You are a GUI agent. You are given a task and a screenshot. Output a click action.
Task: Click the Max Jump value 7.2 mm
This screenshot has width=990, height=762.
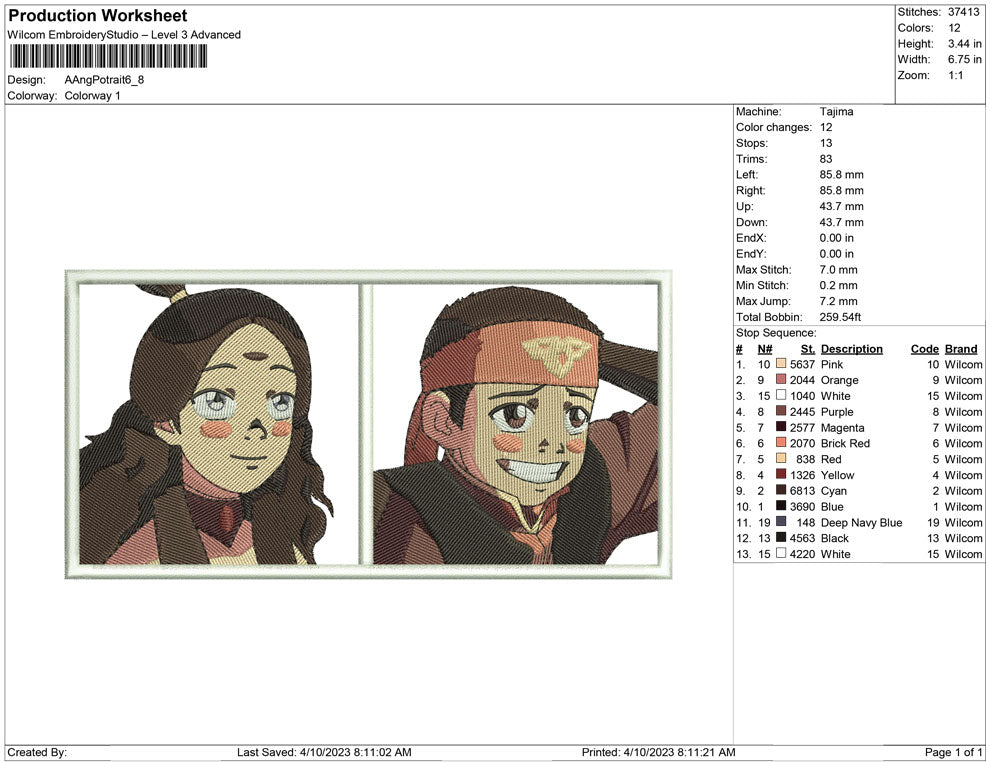click(838, 301)
